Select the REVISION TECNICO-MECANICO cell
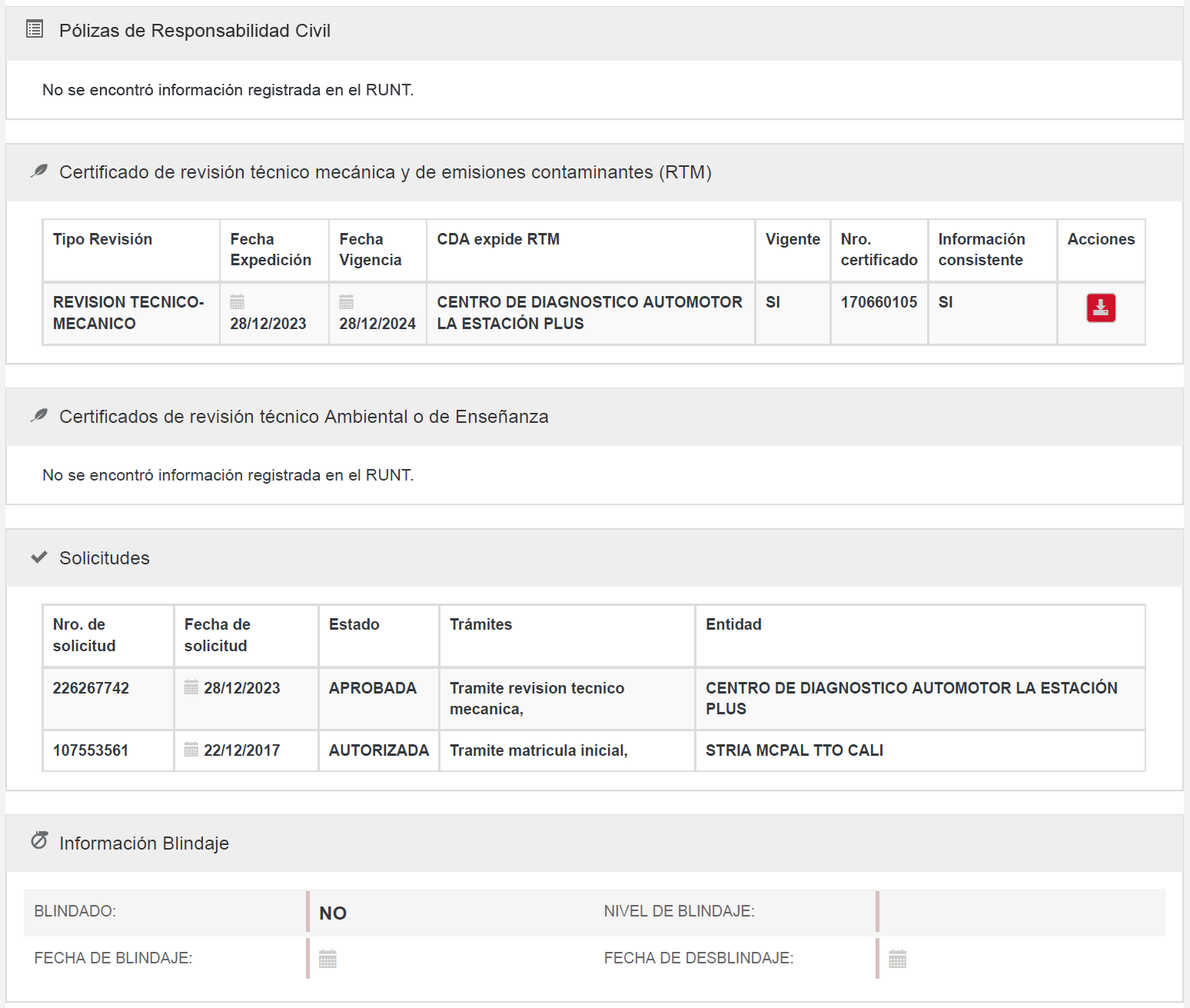 tap(131, 313)
